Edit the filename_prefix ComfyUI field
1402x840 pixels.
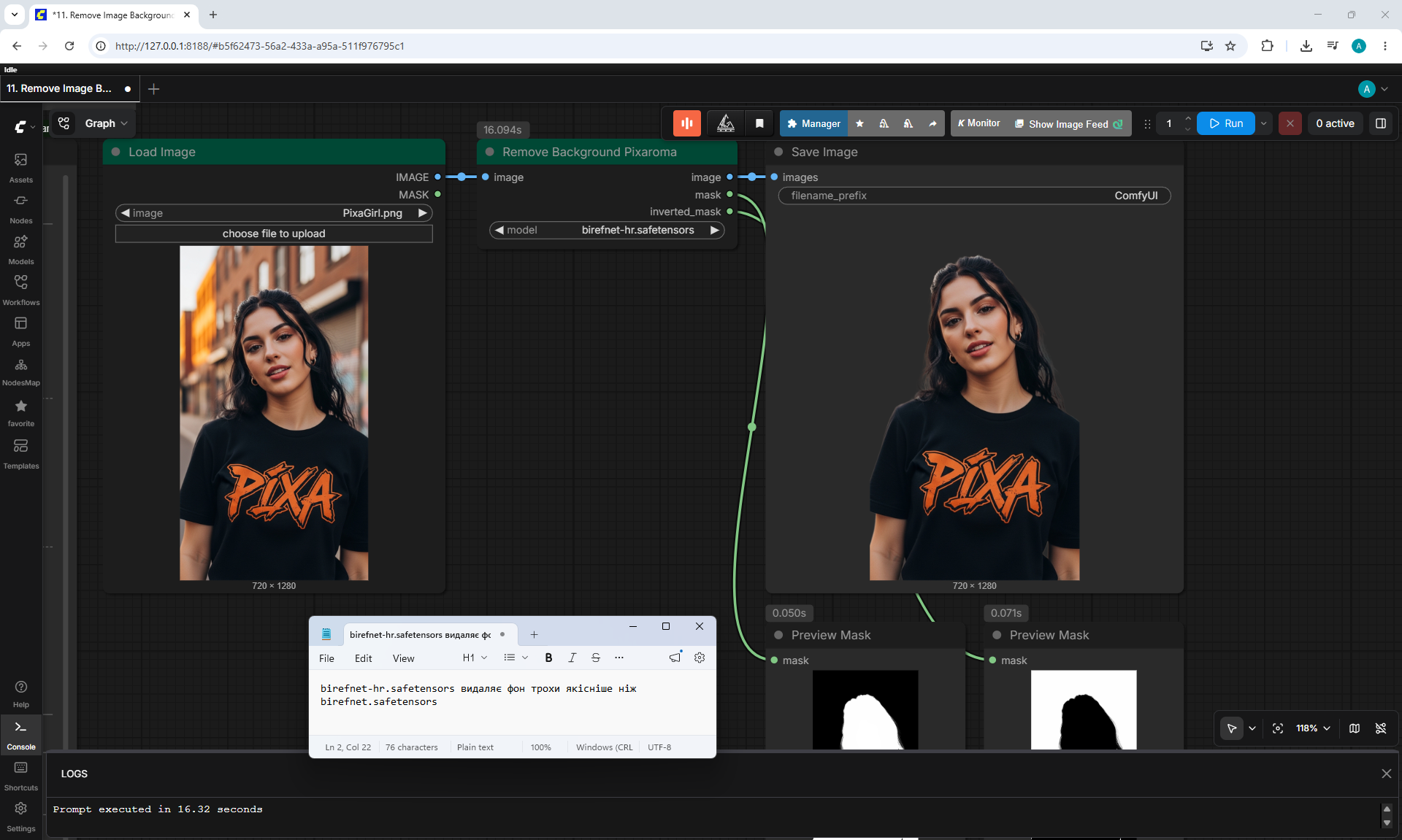[x=974, y=196]
